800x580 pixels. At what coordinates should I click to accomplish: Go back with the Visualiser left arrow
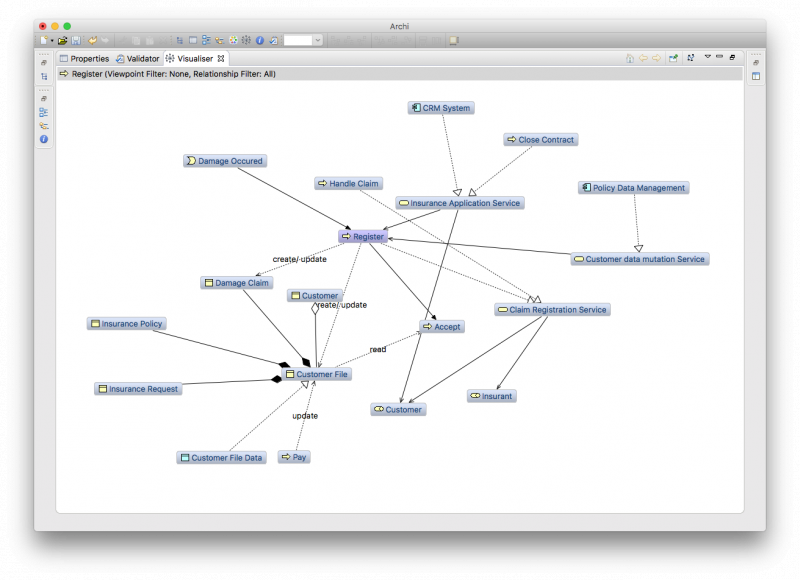pos(643,58)
